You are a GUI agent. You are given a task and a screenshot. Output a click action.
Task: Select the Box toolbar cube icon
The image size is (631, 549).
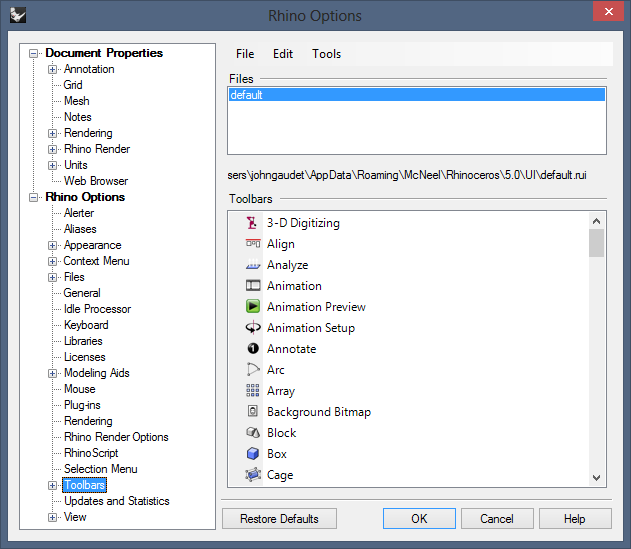253,454
